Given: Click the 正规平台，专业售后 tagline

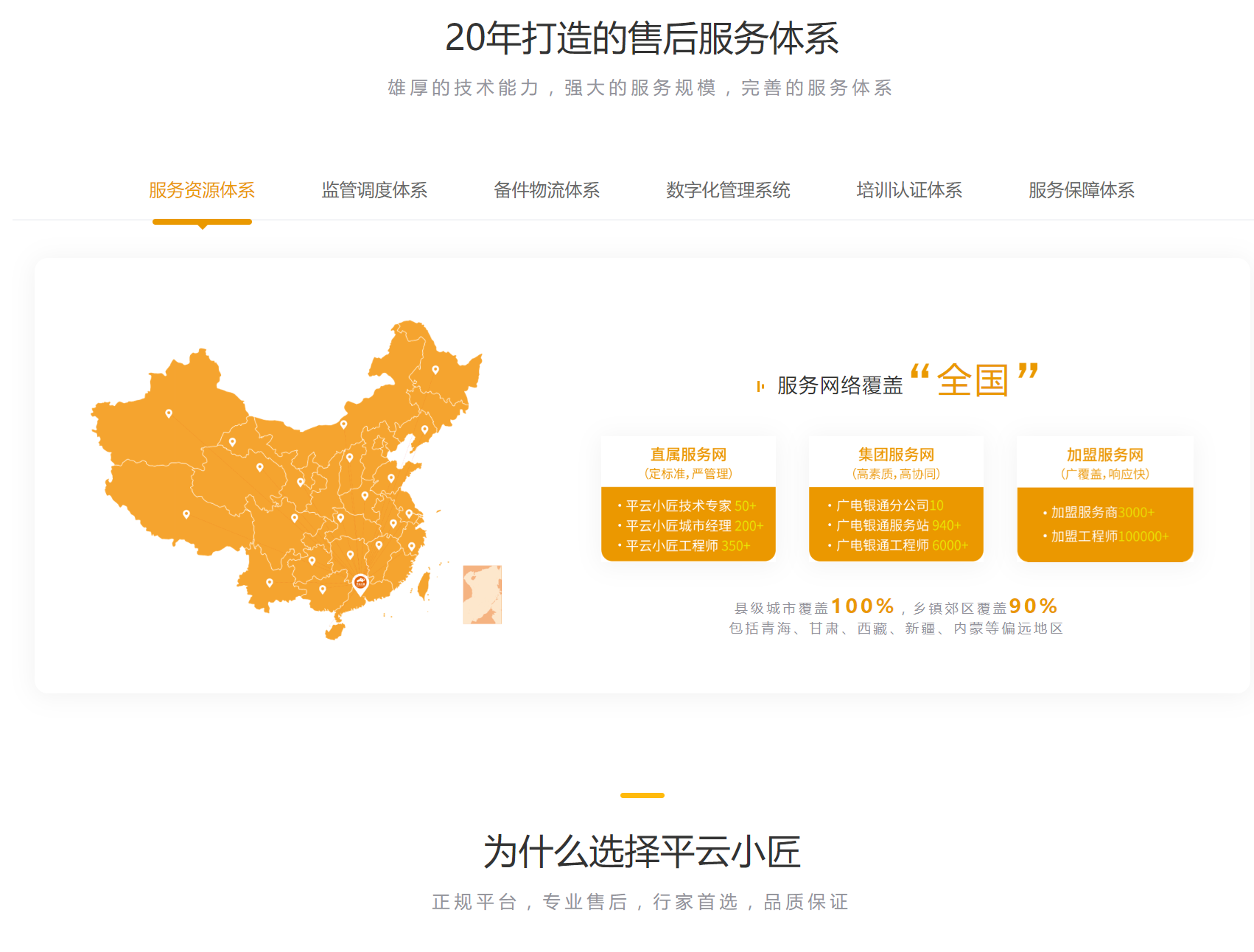Looking at the screenshot, I should coord(640,902).
